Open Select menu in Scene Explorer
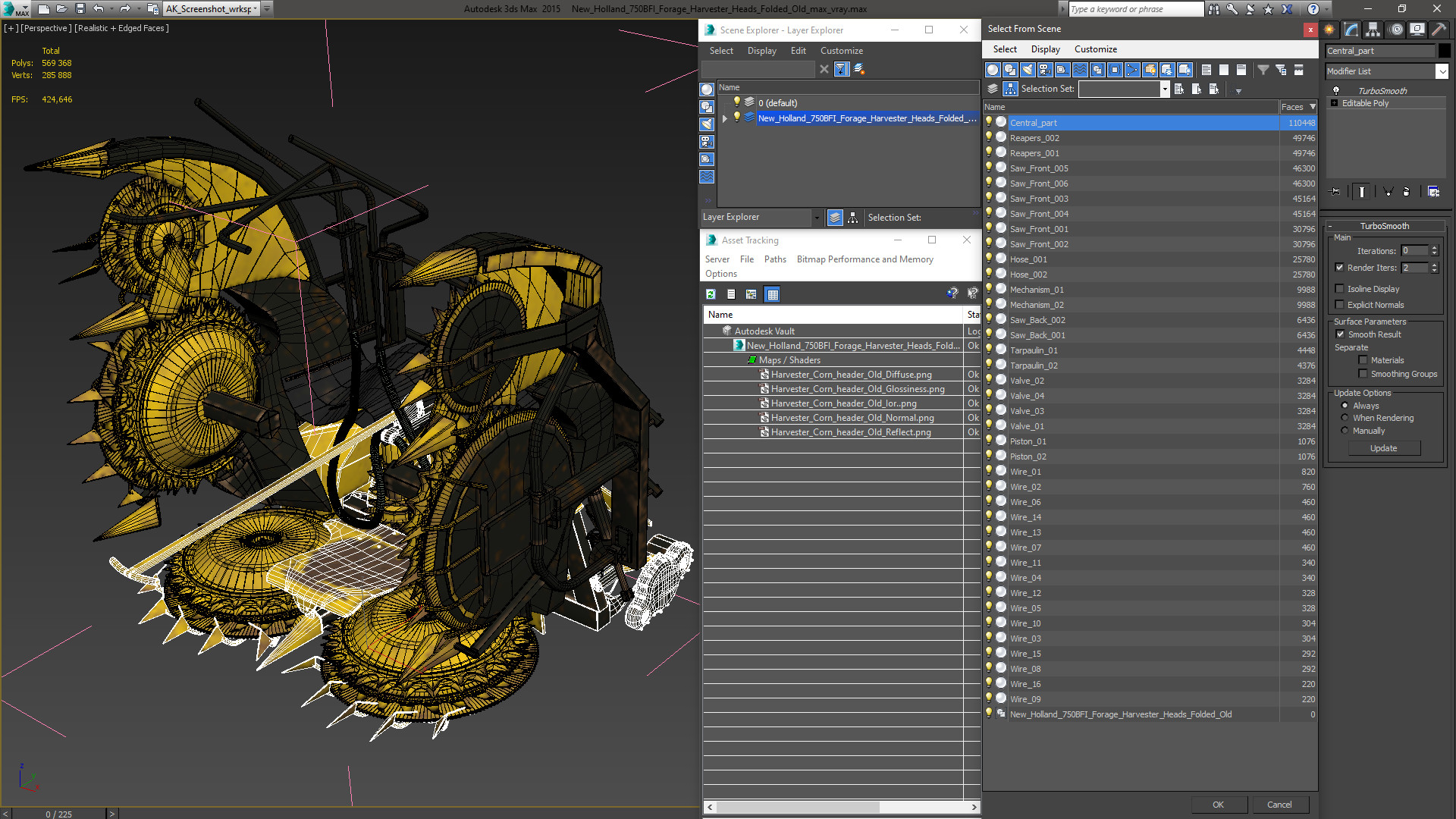1456x819 pixels. [721, 51]
